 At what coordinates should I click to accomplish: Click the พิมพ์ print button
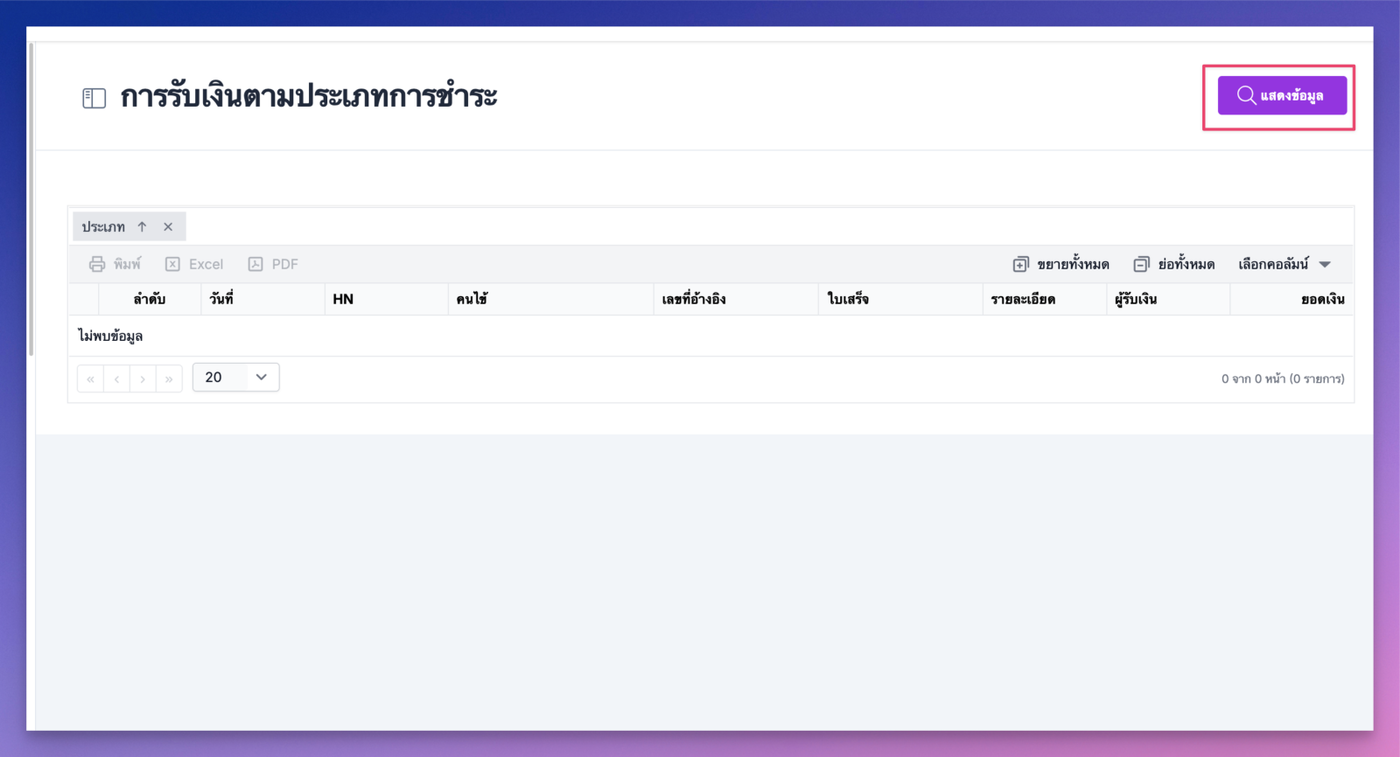tap(115, 264)
